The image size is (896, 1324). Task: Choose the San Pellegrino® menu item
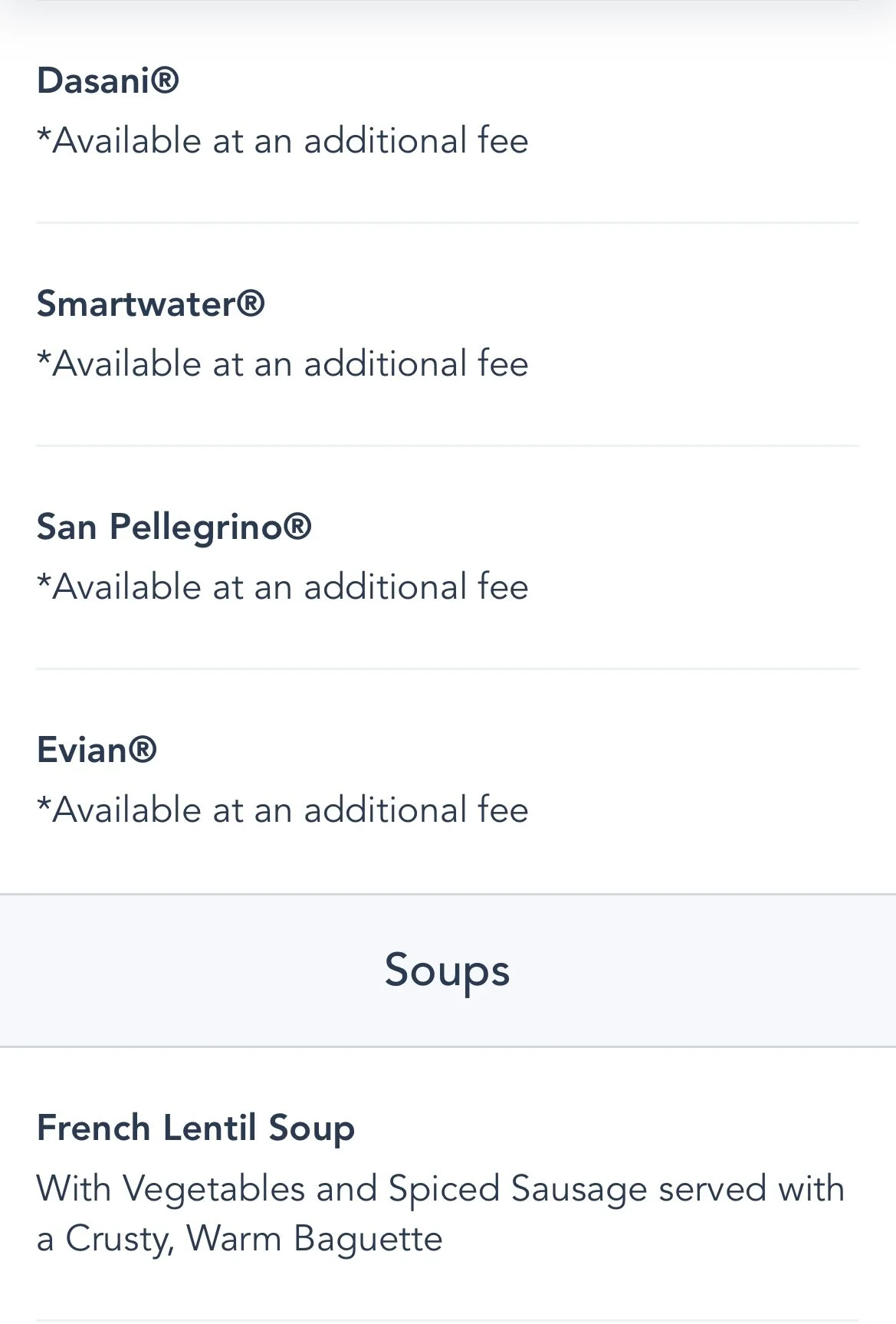pos(173,527)
